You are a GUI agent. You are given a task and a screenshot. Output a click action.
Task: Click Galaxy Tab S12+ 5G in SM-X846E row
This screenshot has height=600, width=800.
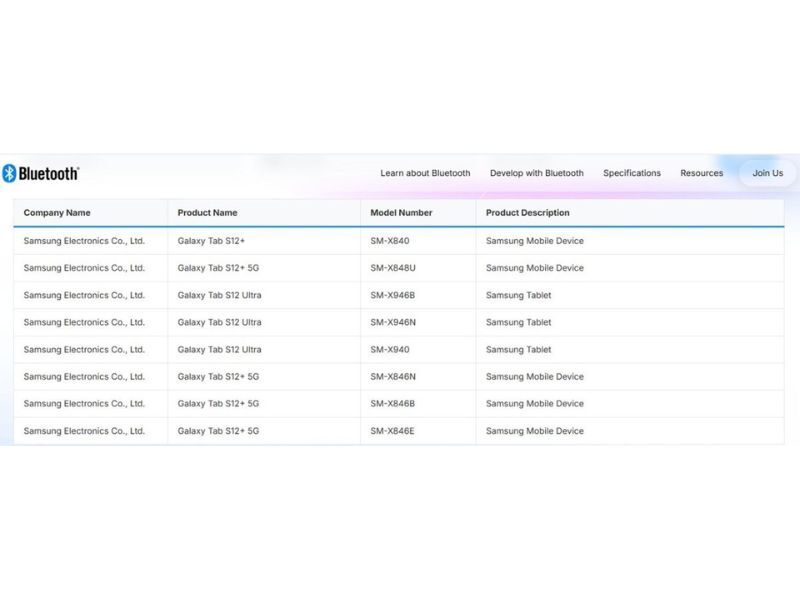(x=218, y=431)
